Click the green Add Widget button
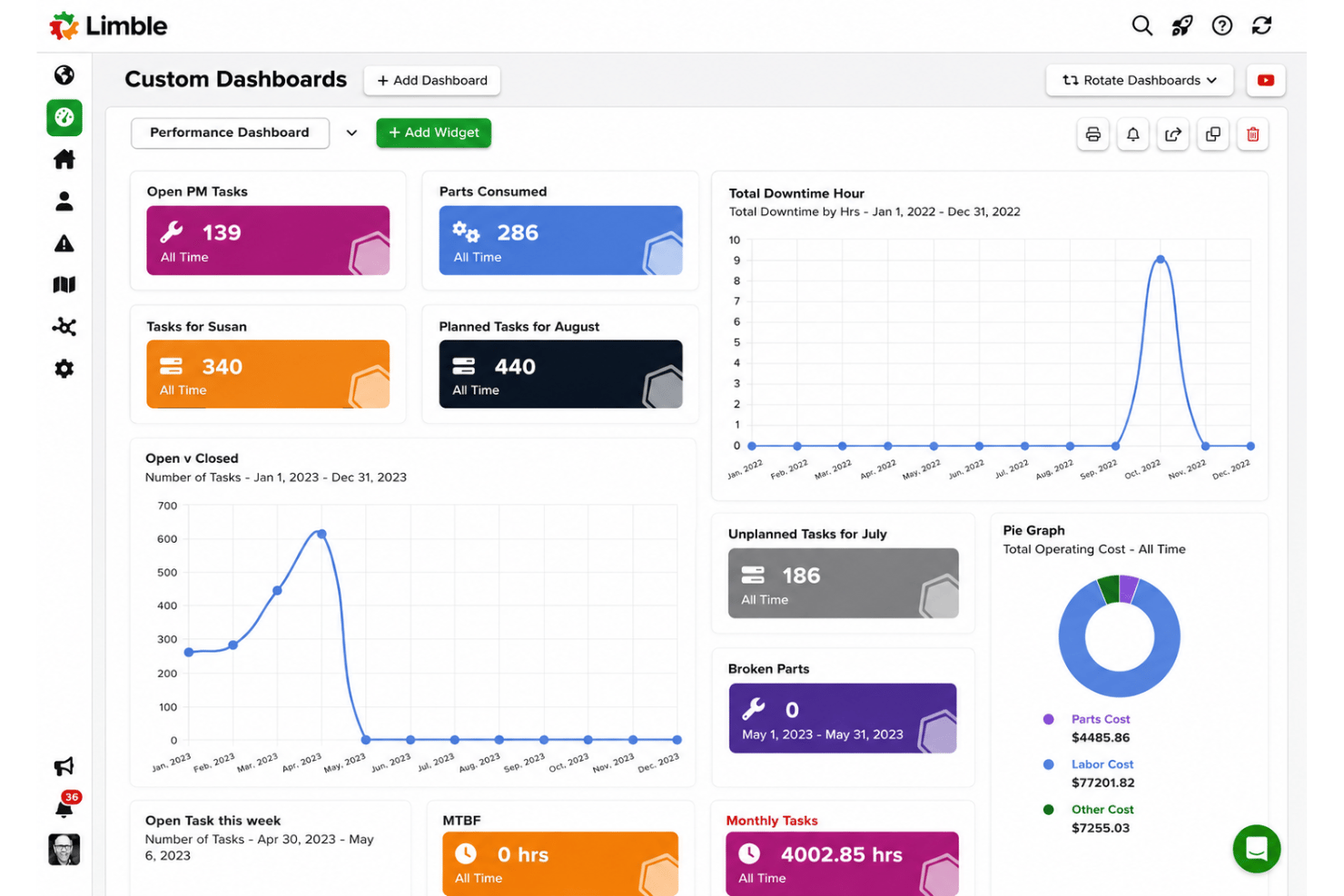 433,133
